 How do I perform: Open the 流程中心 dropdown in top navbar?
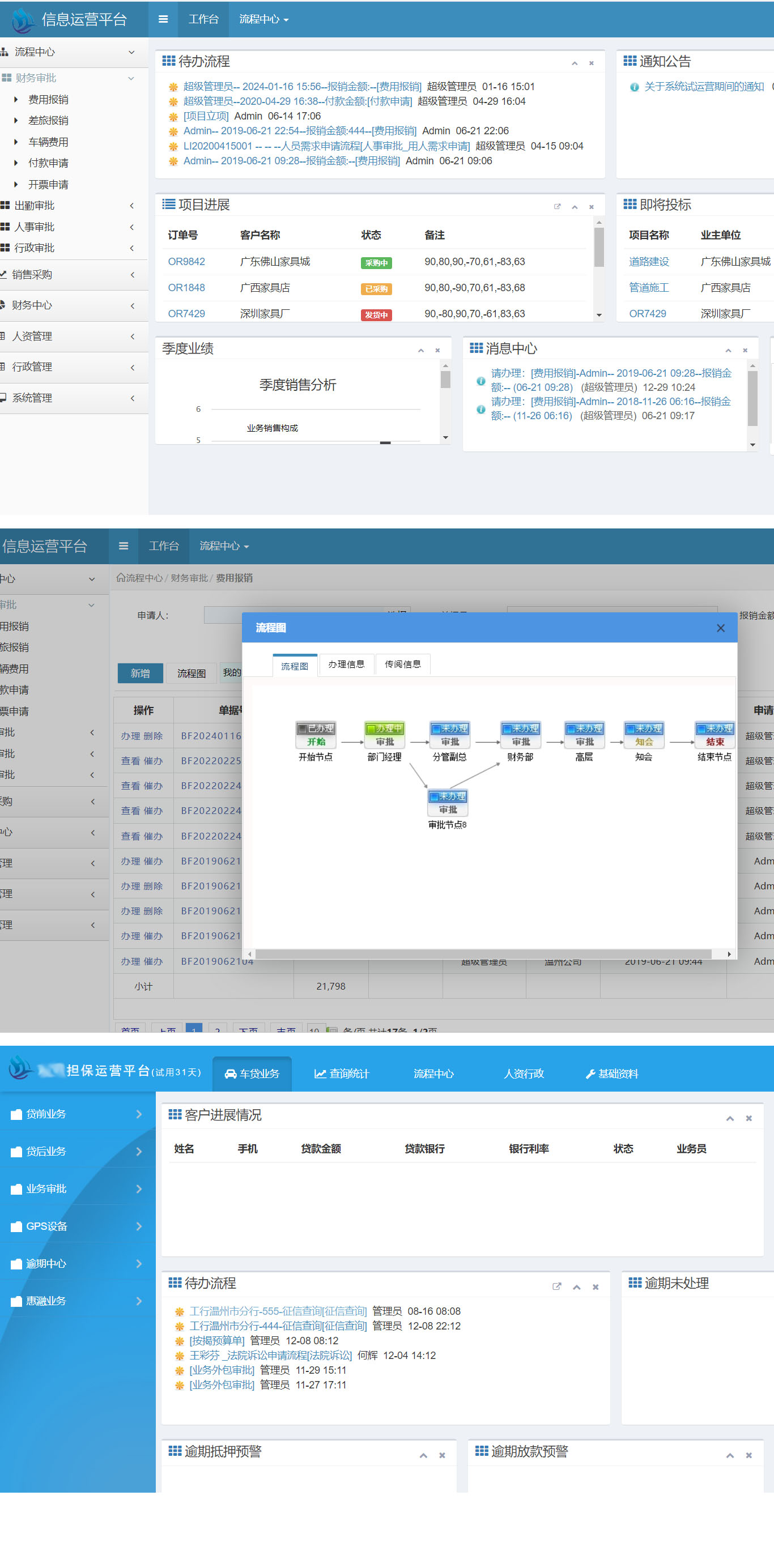263,19
